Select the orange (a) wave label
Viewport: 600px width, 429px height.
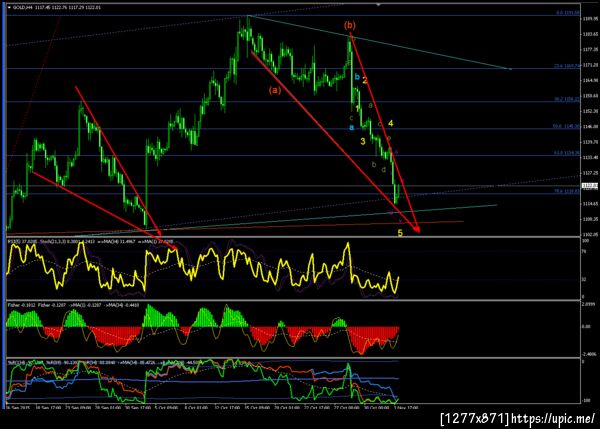pyautogui.click(x=275, y=90)
